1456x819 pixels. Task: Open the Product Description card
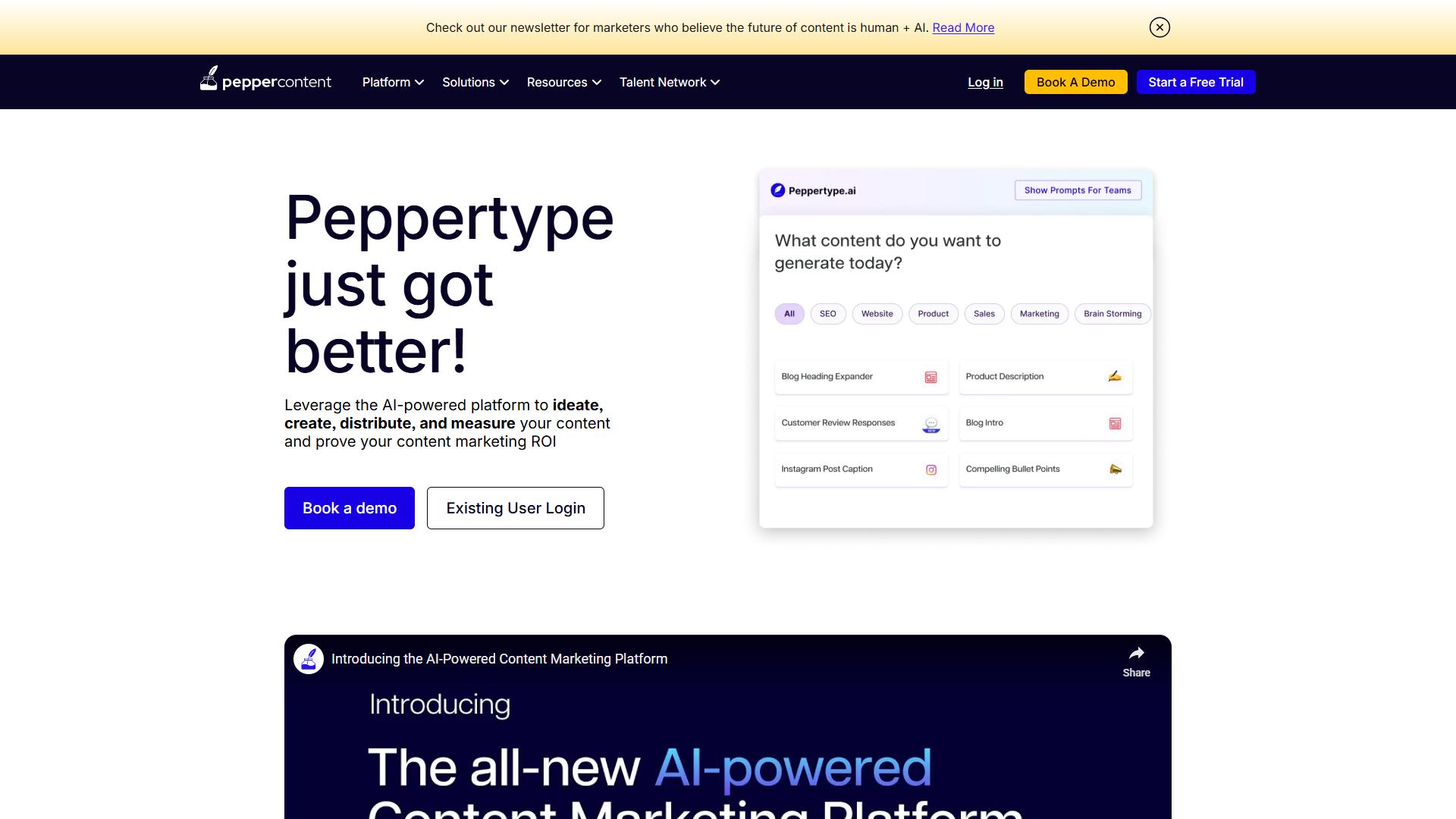(x=1046, y=377)
